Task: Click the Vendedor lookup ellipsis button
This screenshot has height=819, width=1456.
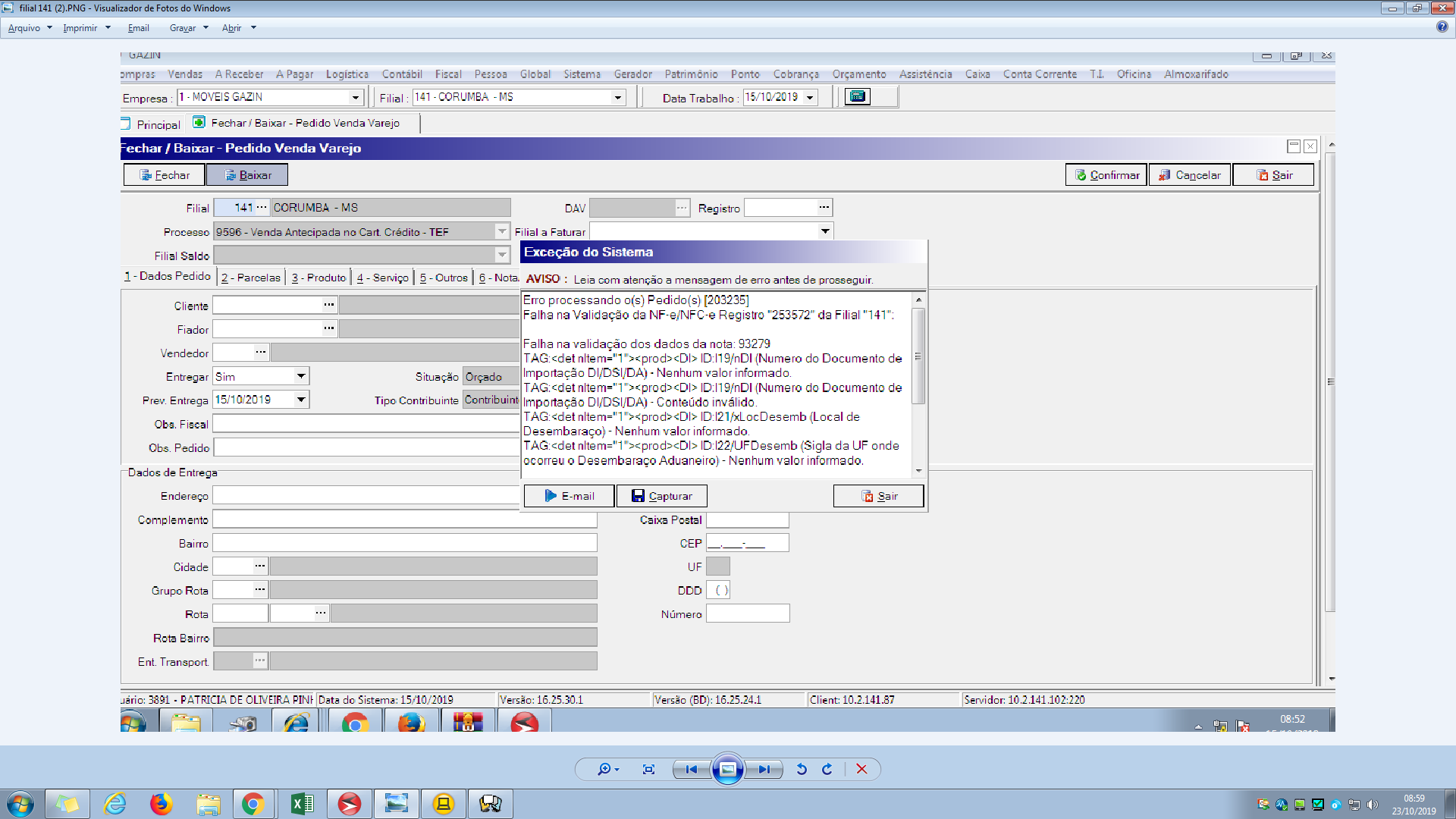Action: pyautogui.click(x=261, y=352)
